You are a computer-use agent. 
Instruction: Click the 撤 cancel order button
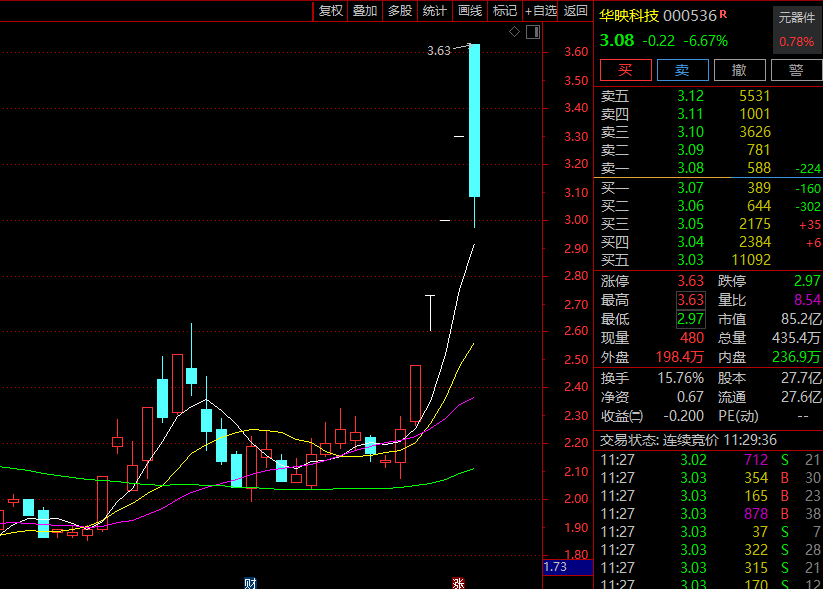click(x=739, y=70)
